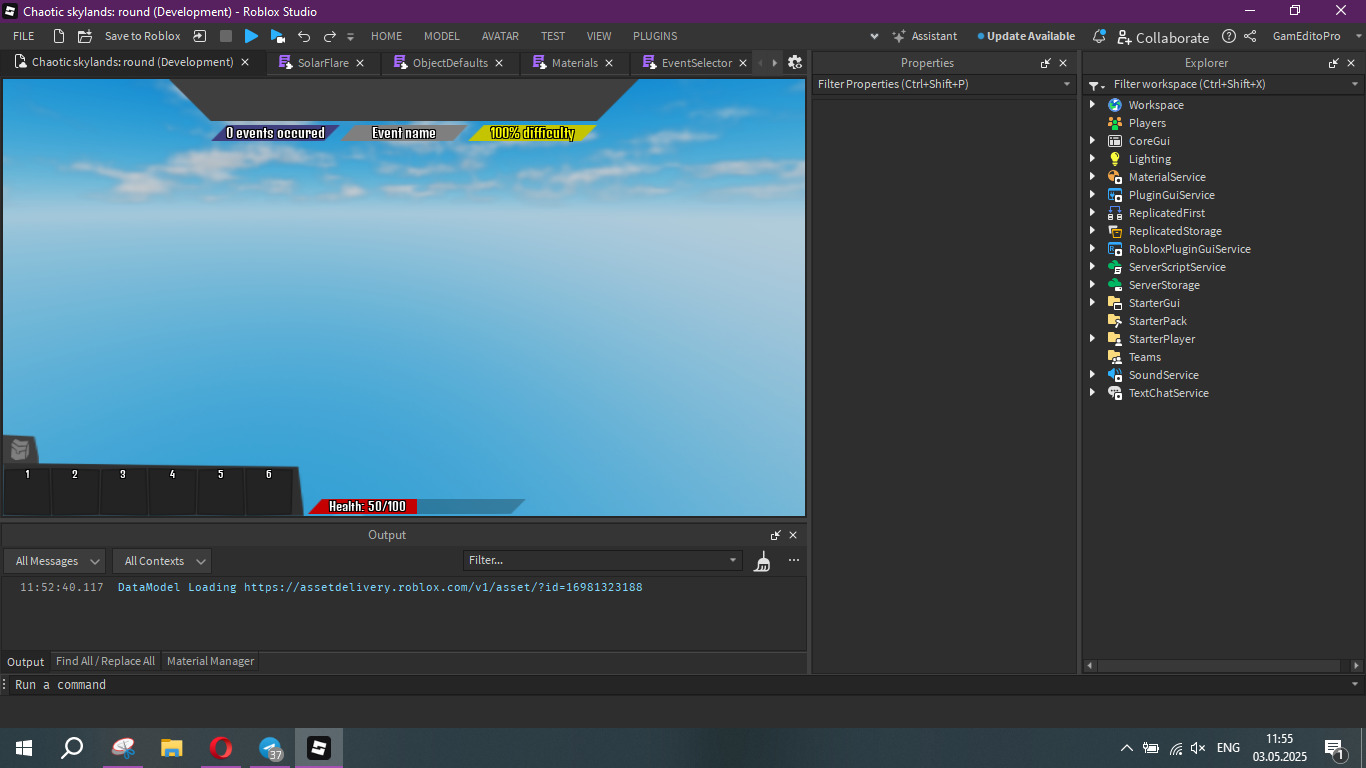The height and width of the screenshot is (768, 1366).
Task: Open the notifications bell icon
Action: (x=1099, y=36)
